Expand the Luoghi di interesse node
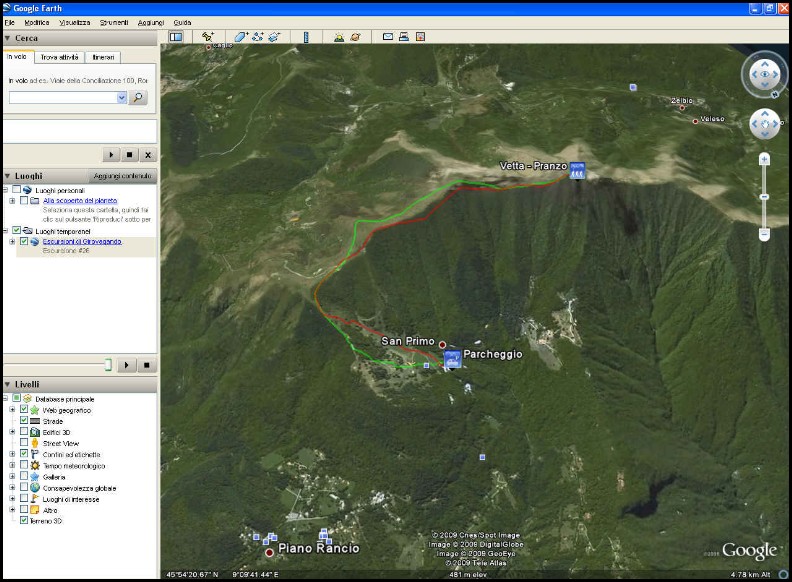 tap(12, 498)
